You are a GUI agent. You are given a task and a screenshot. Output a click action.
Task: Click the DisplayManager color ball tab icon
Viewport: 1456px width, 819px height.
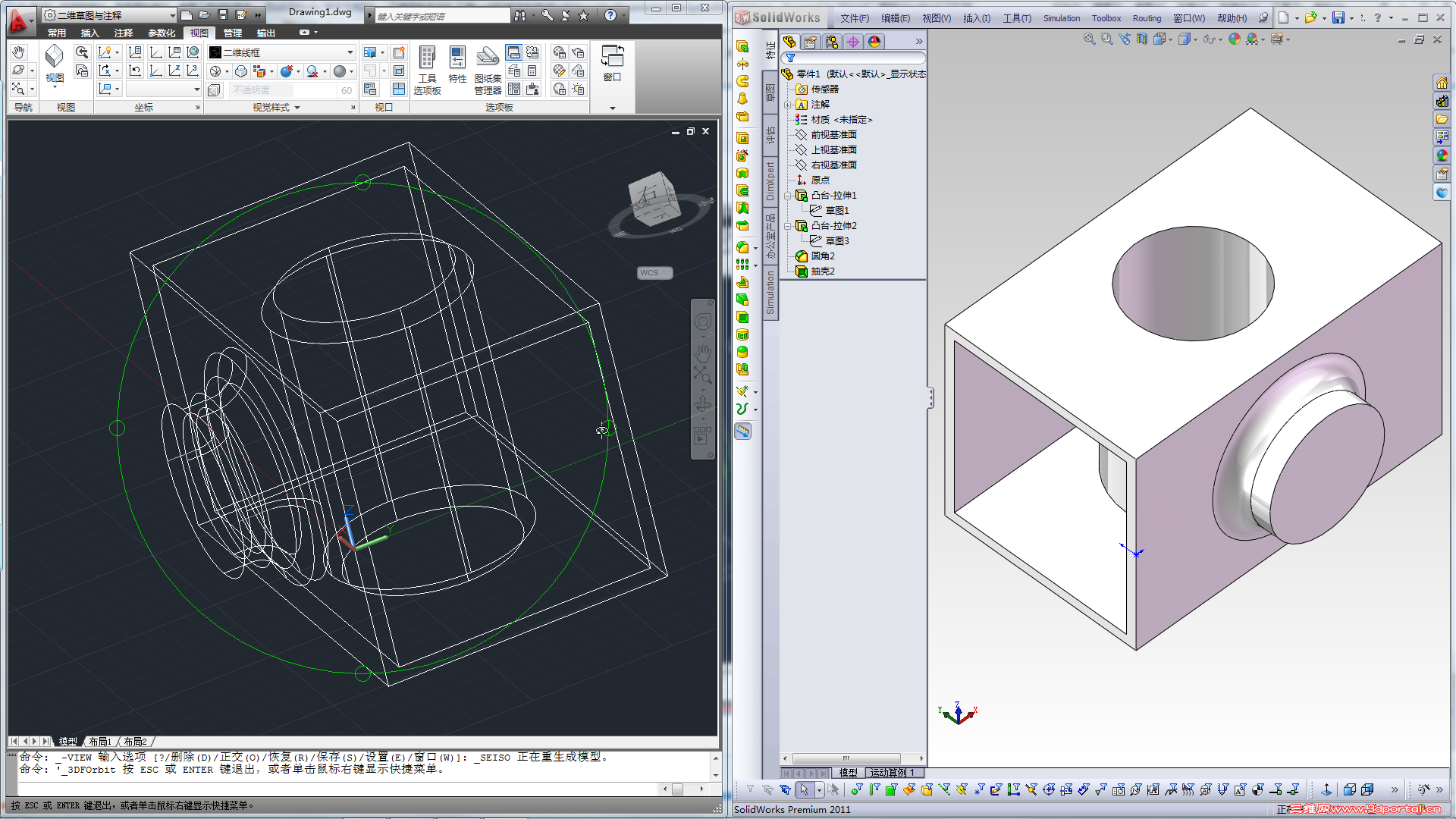874,42
